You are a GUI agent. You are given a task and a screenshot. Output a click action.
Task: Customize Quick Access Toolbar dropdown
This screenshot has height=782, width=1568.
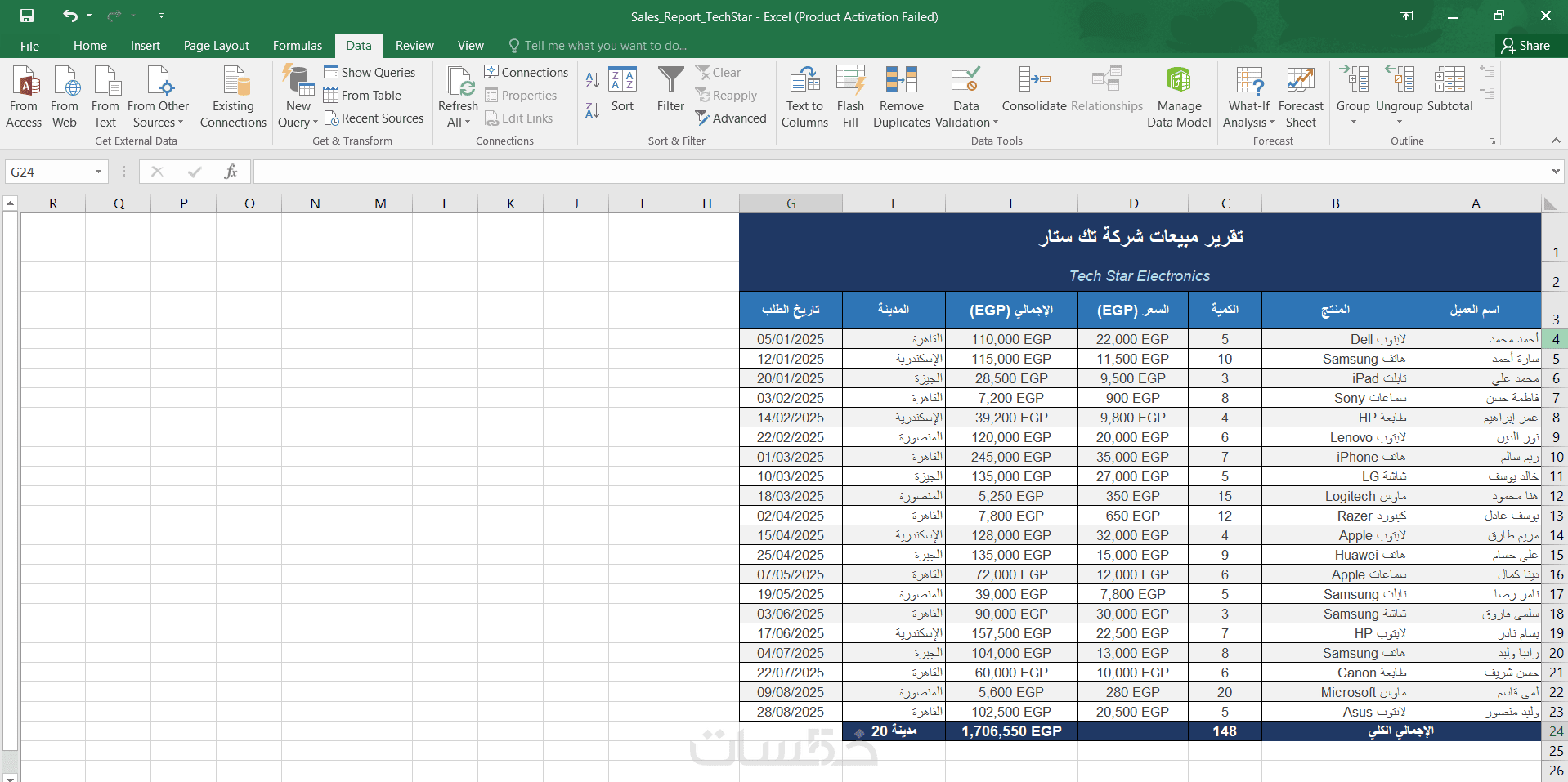161,16
